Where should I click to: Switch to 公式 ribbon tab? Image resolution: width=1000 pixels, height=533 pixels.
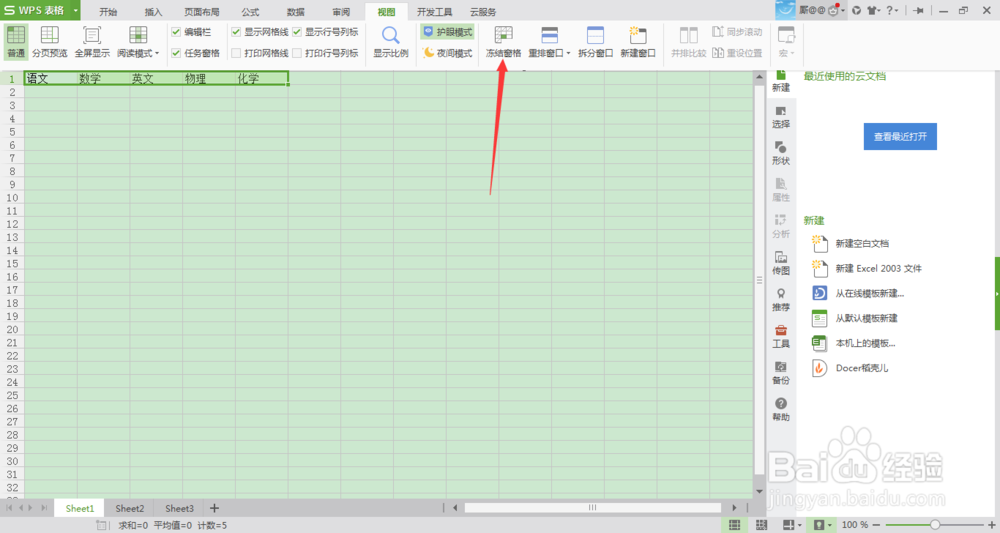(x=250, y=12)
